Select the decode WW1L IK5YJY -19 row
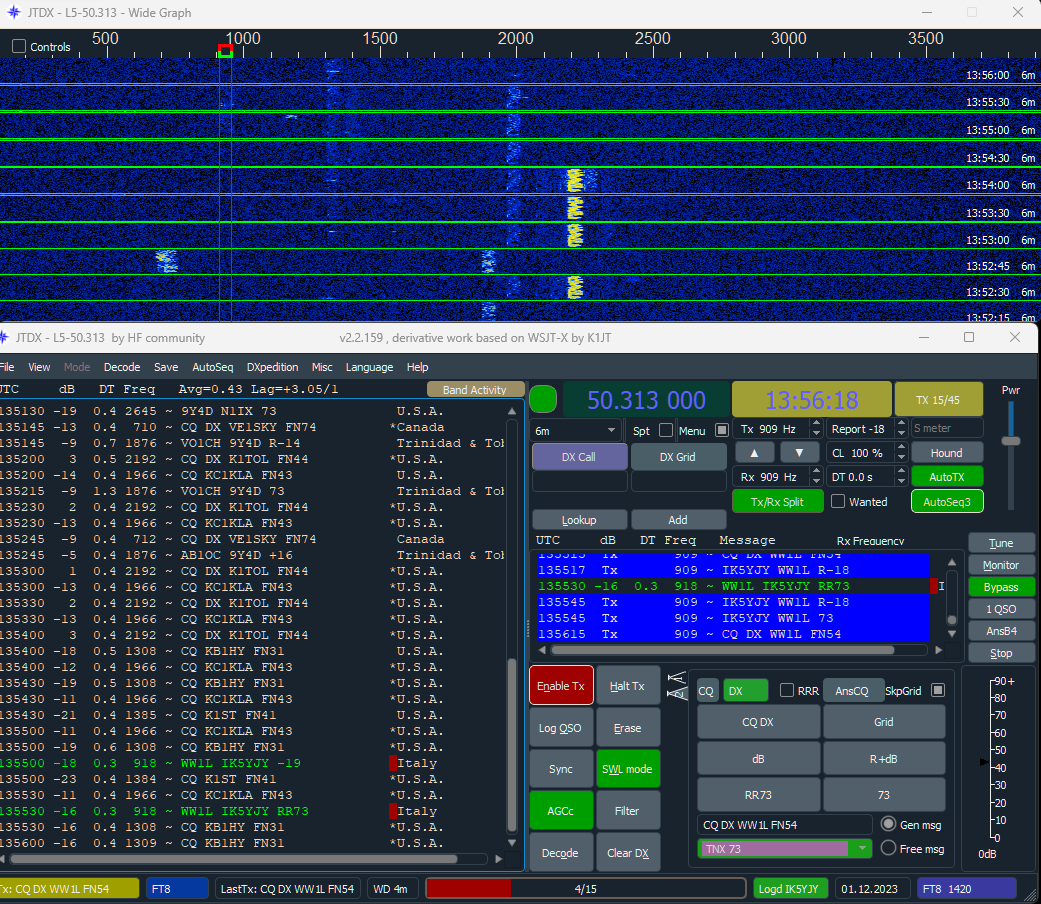The image size is (1041, 904). tap(252, 763)
